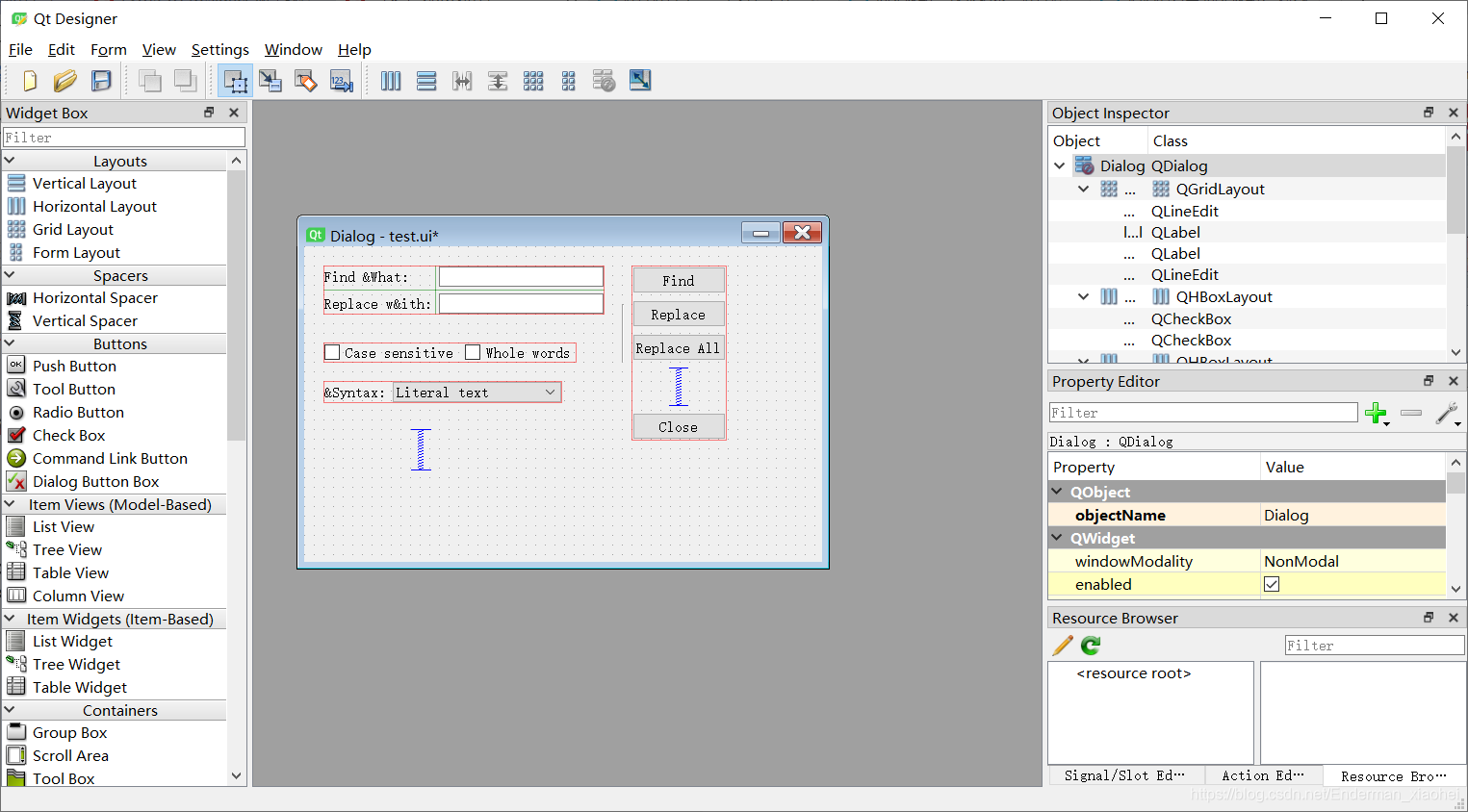Open the Syntax Literal text combo box

click(x=476, y=393)
